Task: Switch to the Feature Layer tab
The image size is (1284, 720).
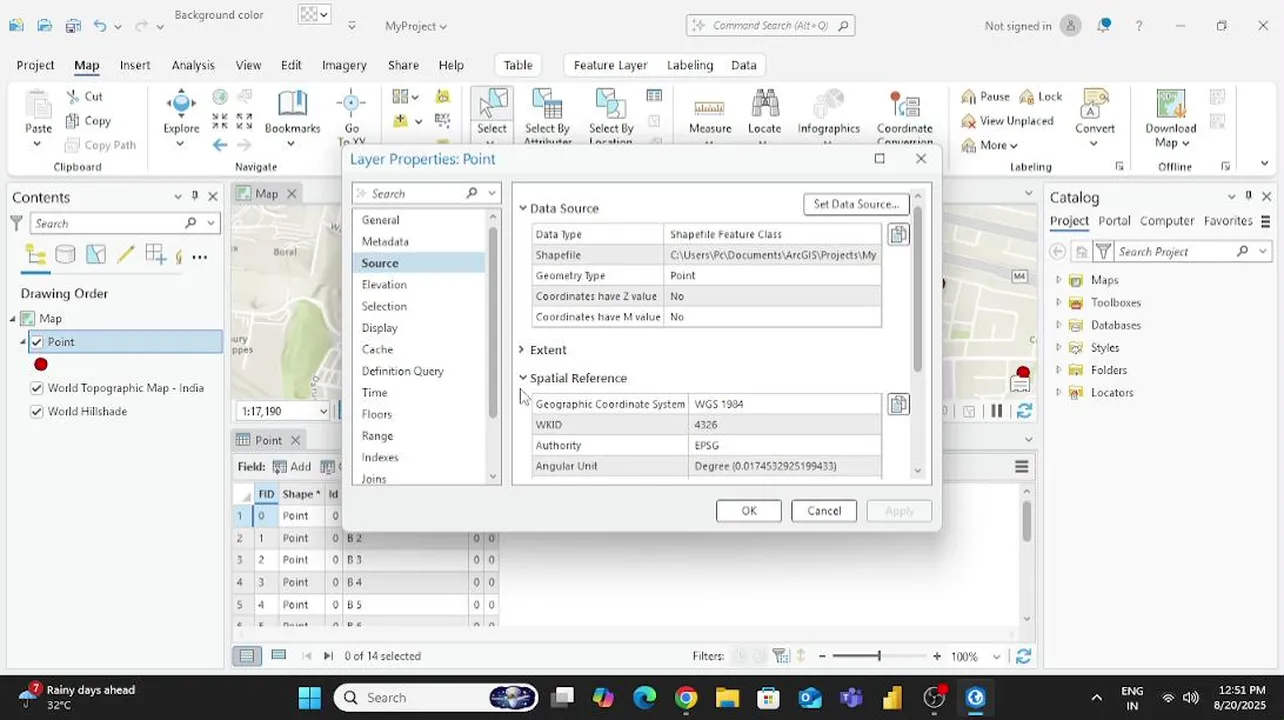Action: (x=610, y=65)
